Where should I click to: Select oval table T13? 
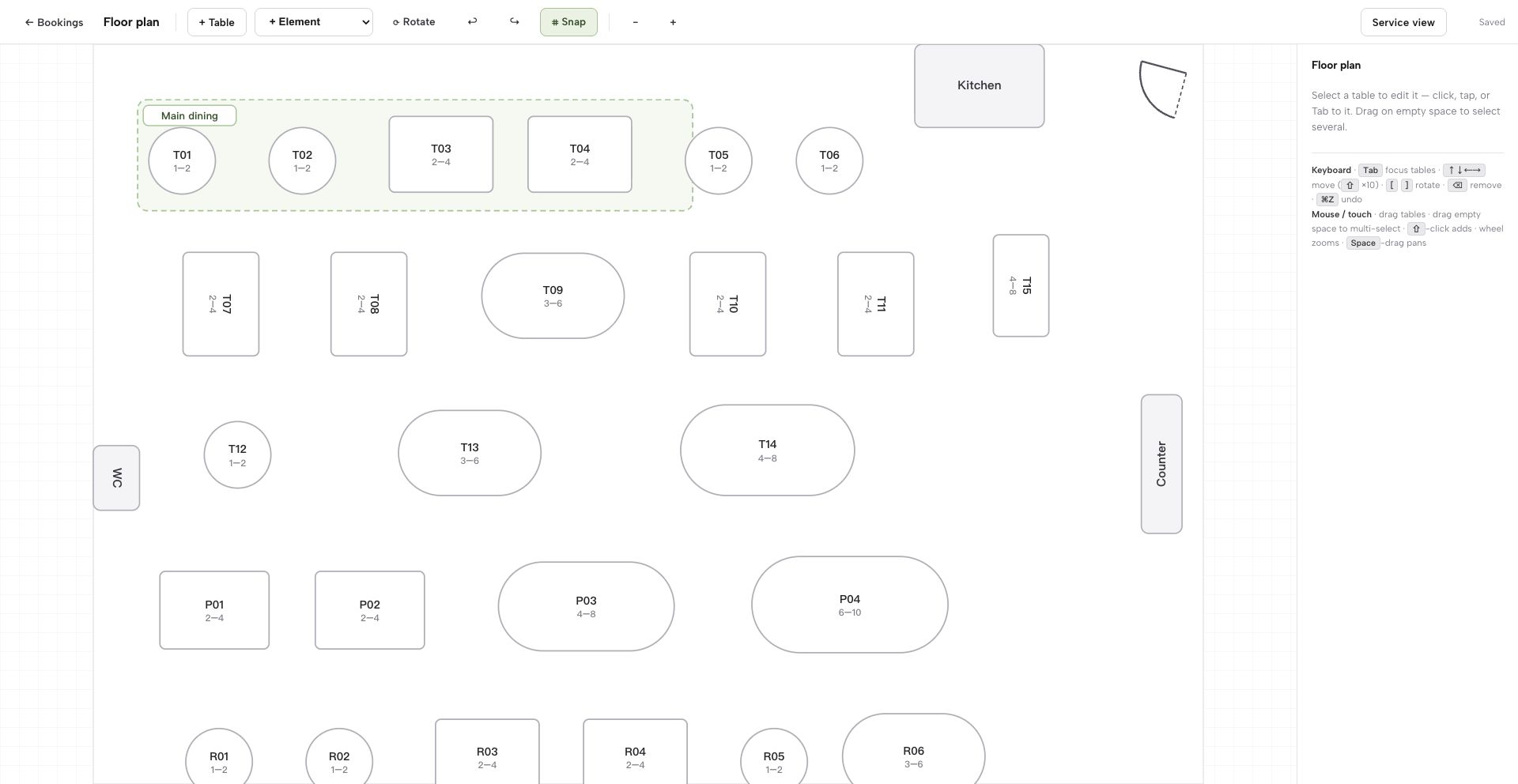[x=470, y=453]
